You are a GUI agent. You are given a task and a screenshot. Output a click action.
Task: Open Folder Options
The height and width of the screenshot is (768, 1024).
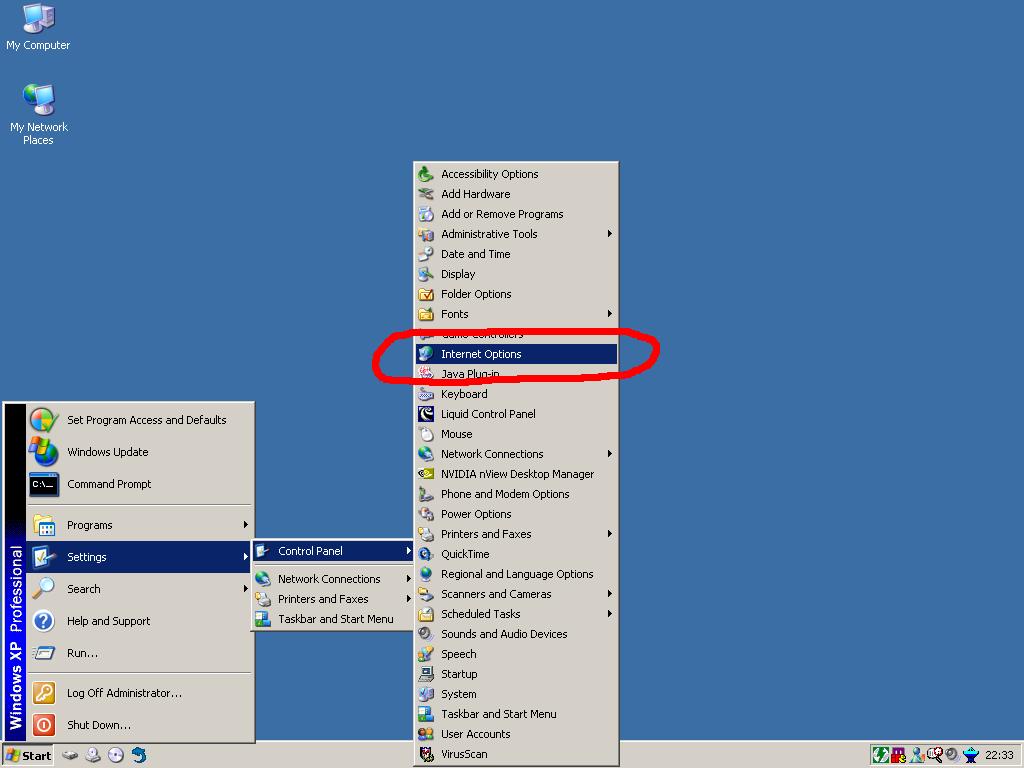point(517,294)
